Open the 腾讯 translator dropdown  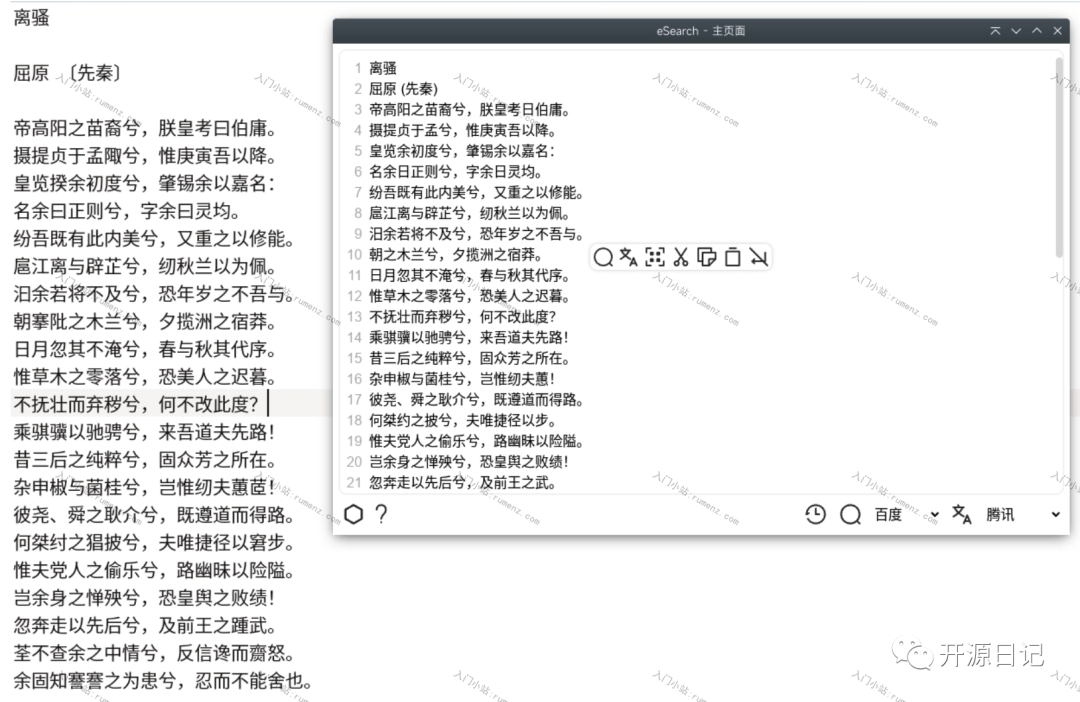coord(1023,515)
